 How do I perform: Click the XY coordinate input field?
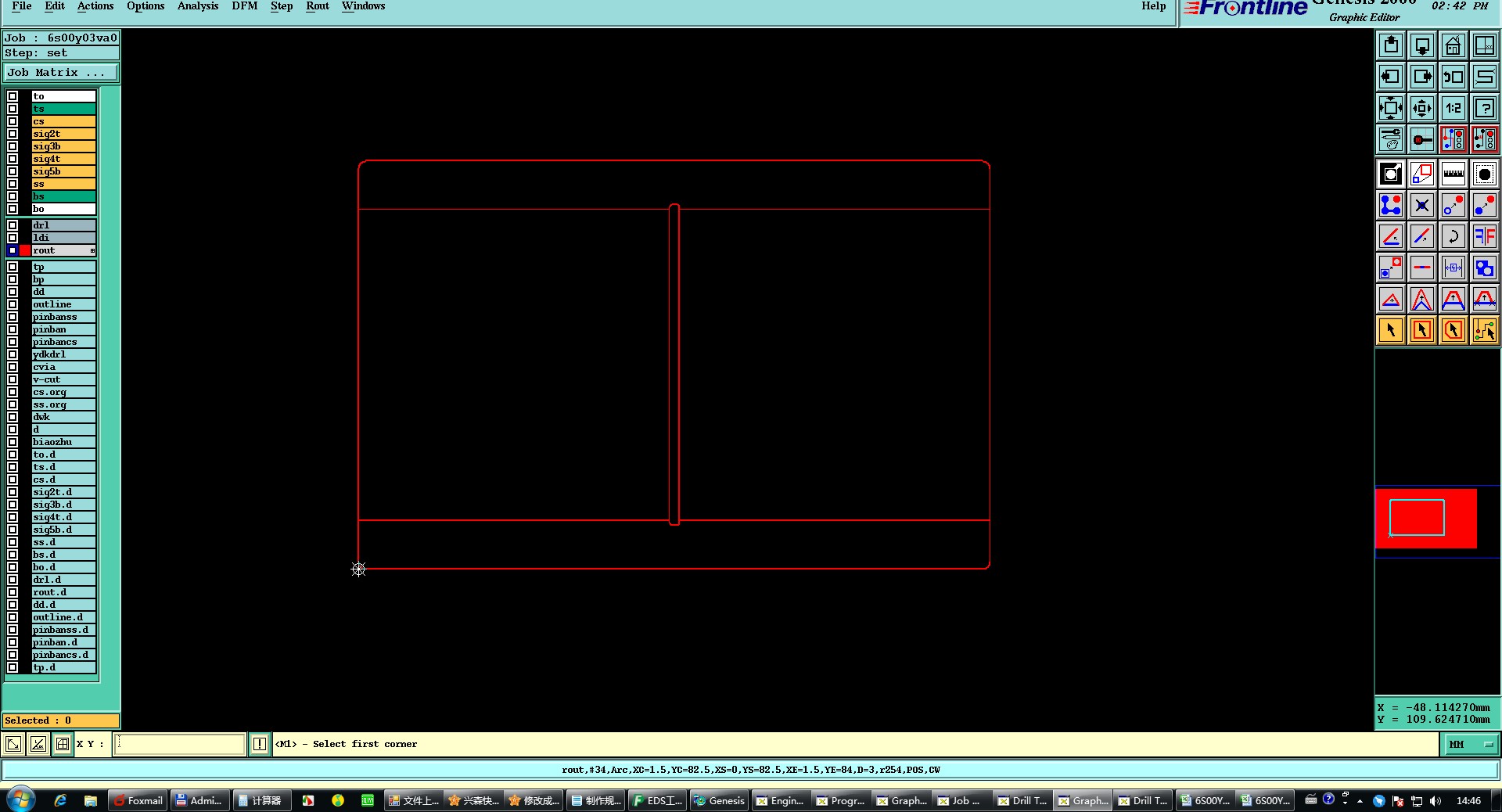point(181,744)
